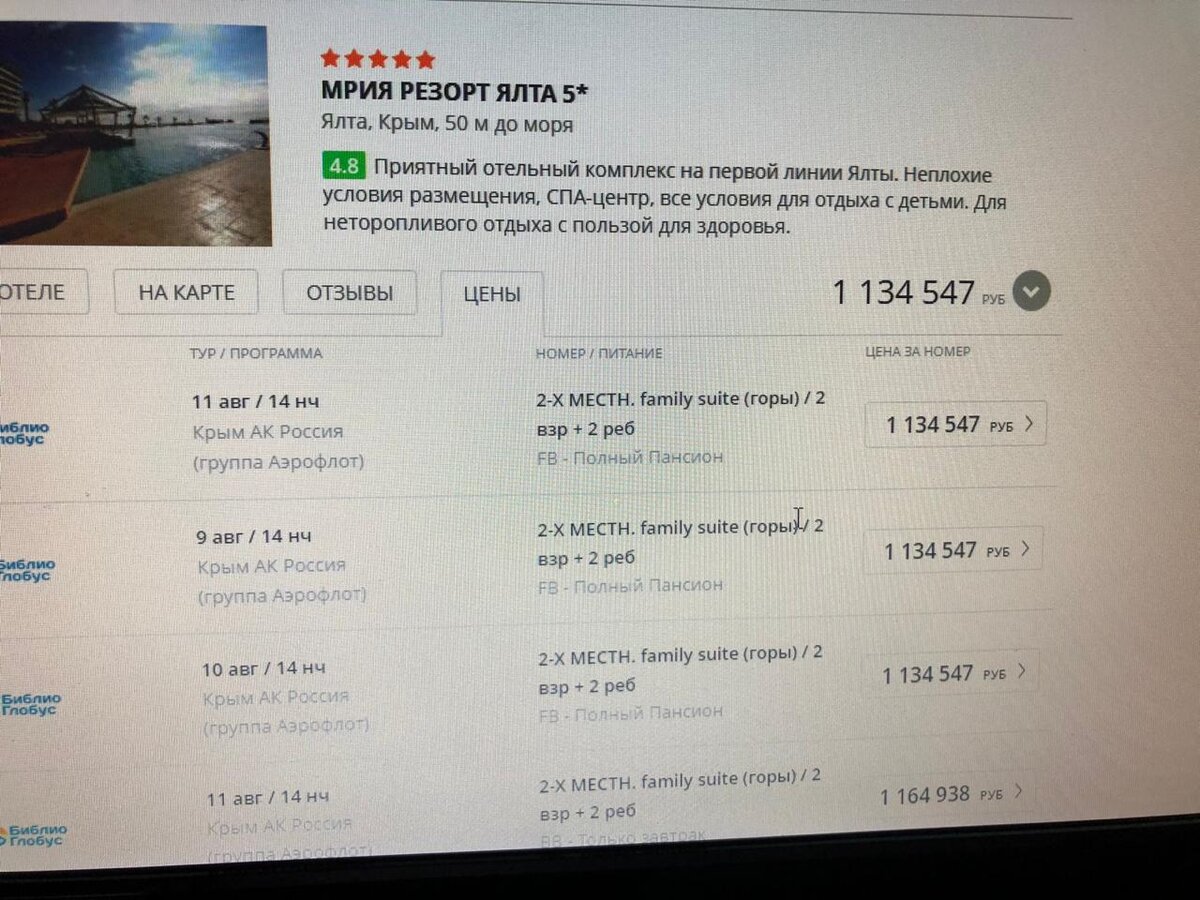Switch to the НА КАРТЕ tab
This screenshot has height=900, width=1200.
point(186,293)
